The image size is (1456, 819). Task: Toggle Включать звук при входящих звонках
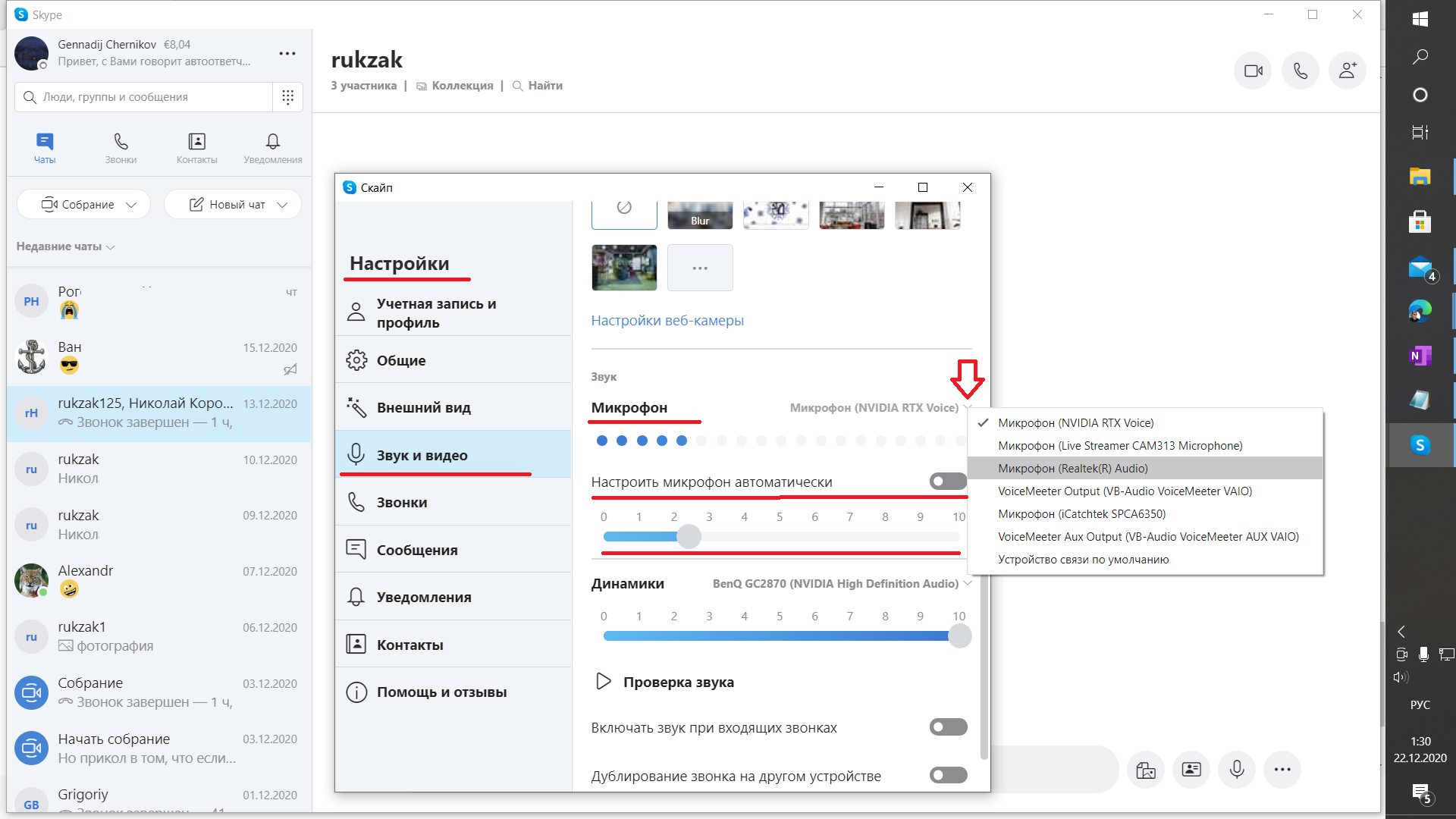click(x=948, y=727)
